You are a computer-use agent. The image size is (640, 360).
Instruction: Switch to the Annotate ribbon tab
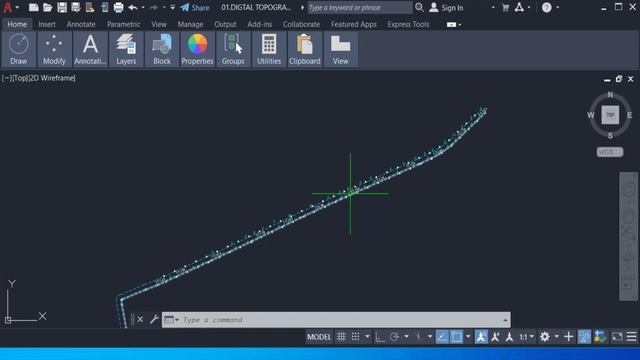coord(81,24)
